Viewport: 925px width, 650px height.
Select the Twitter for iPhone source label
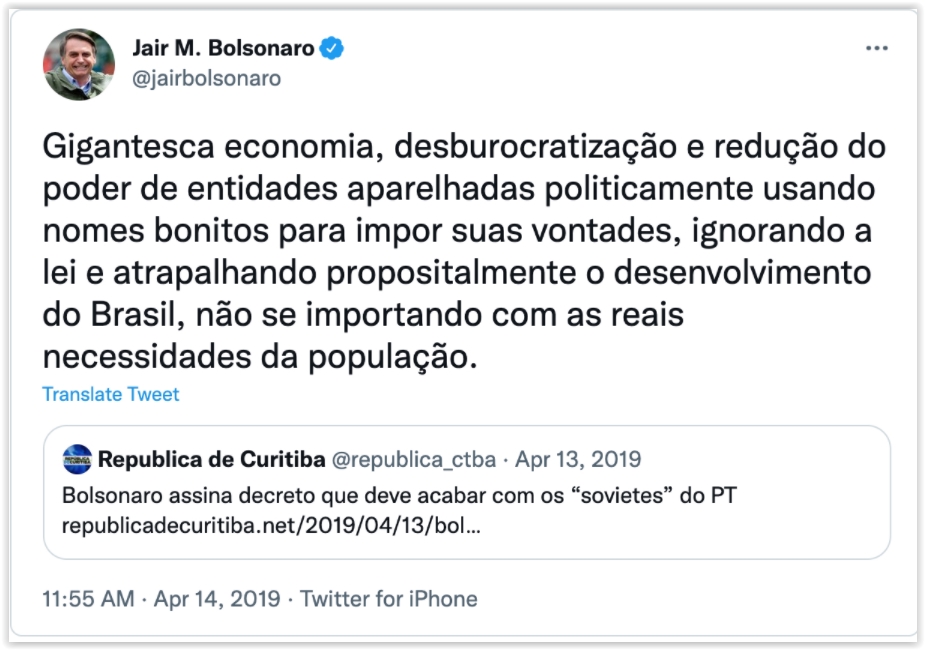pyautogui.click(x=389, y=599)
